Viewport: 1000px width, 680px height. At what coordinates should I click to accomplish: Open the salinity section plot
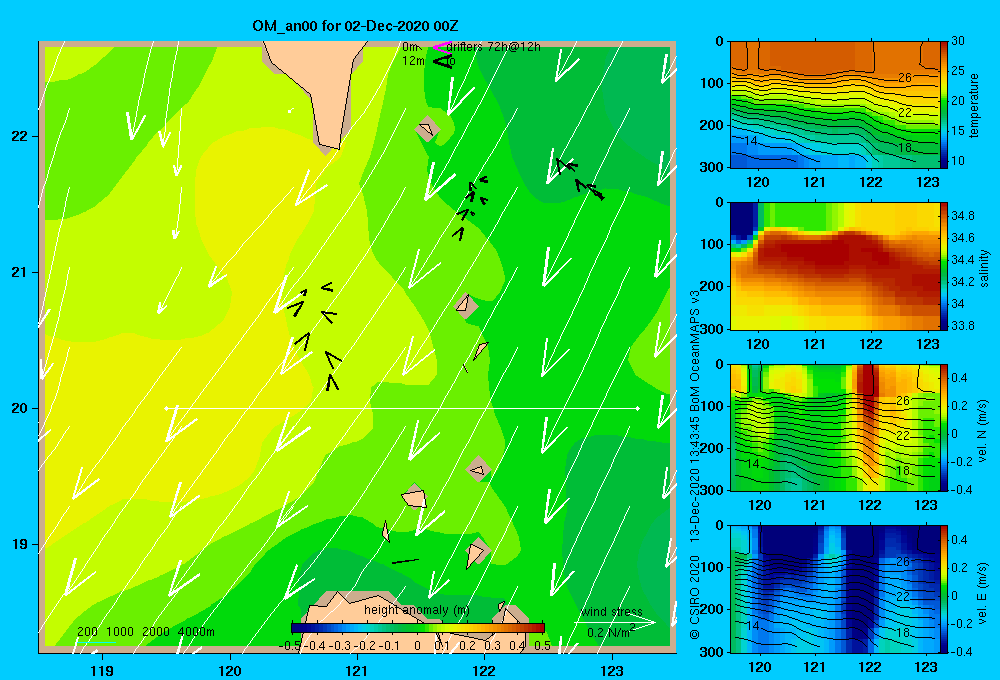click(x=834, y=266)
